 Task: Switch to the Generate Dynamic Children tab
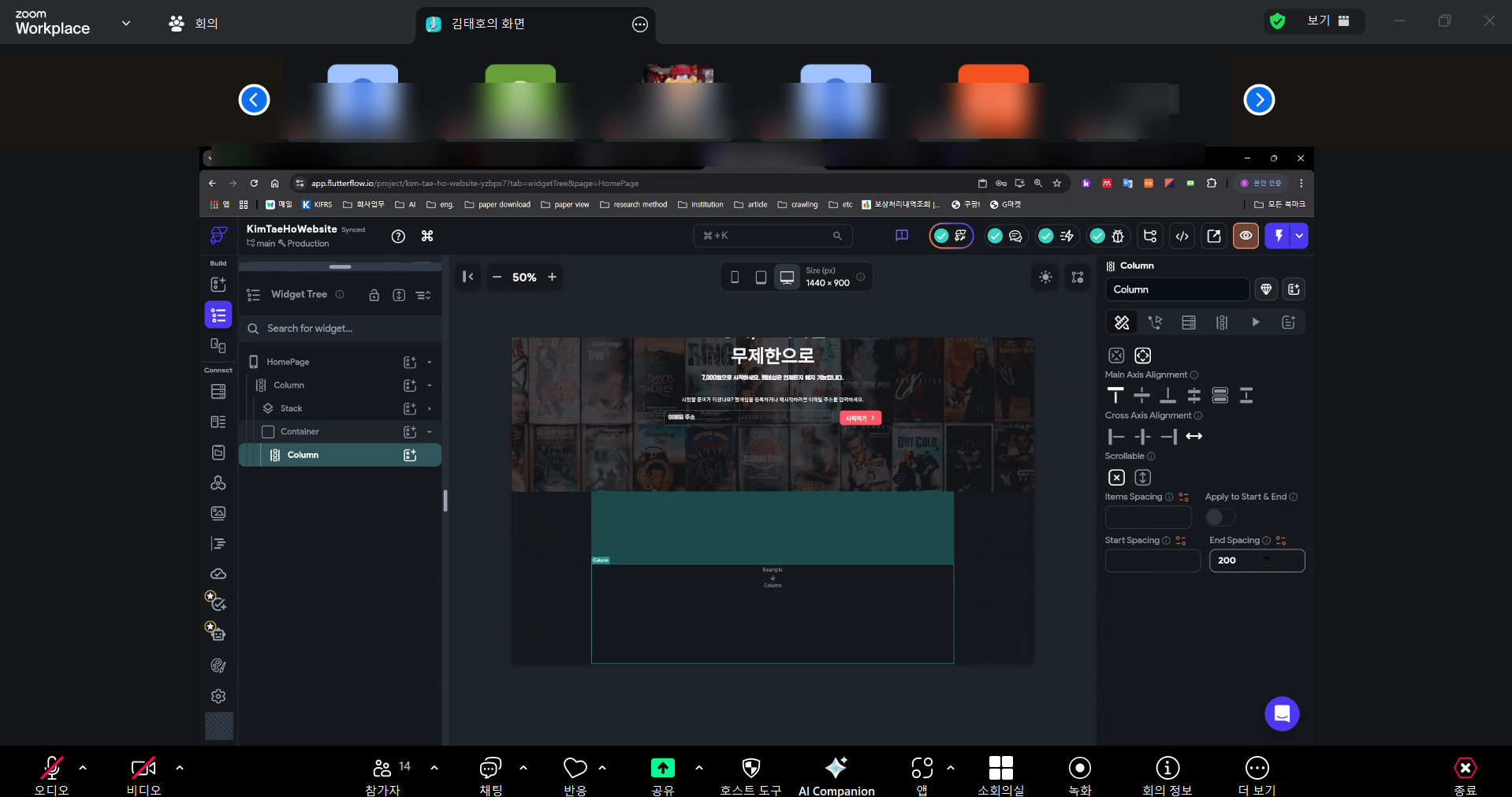(x=1222, y=322)
